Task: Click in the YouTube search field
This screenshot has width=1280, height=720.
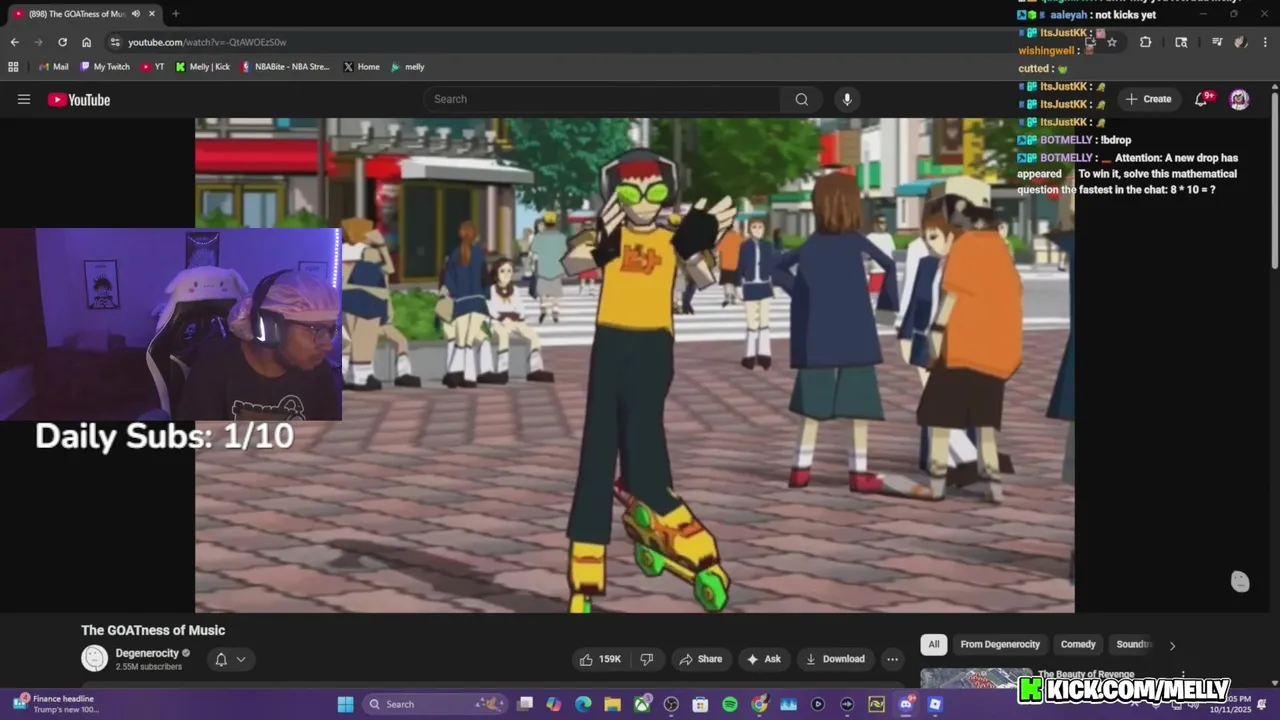Action: [x=603, y=99]
